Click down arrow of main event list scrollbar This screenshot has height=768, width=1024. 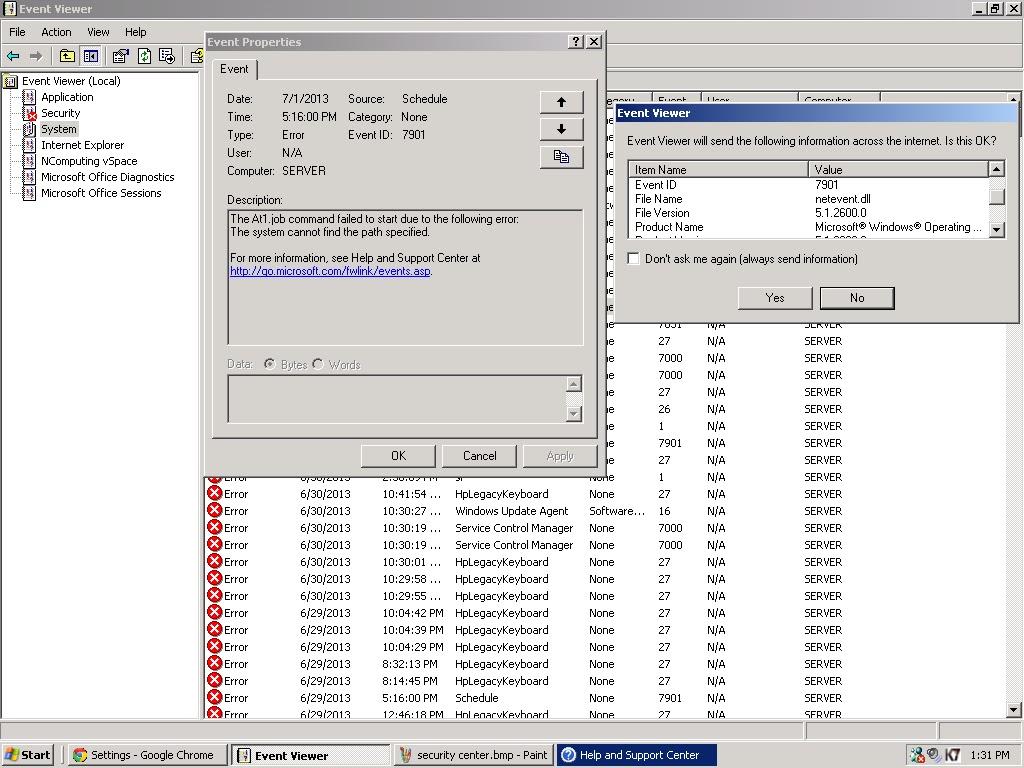1014,710
